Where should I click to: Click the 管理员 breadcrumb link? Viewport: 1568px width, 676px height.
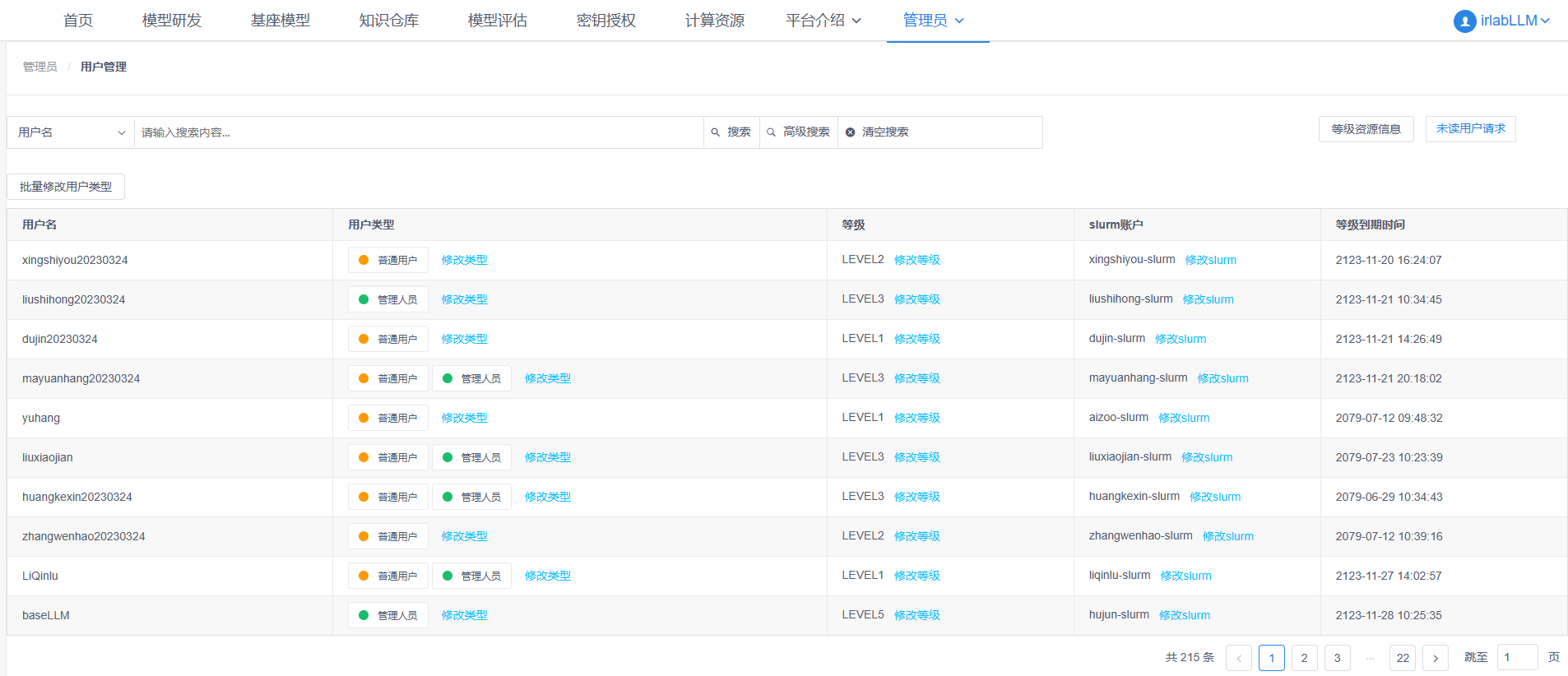(x=40, y=67)
